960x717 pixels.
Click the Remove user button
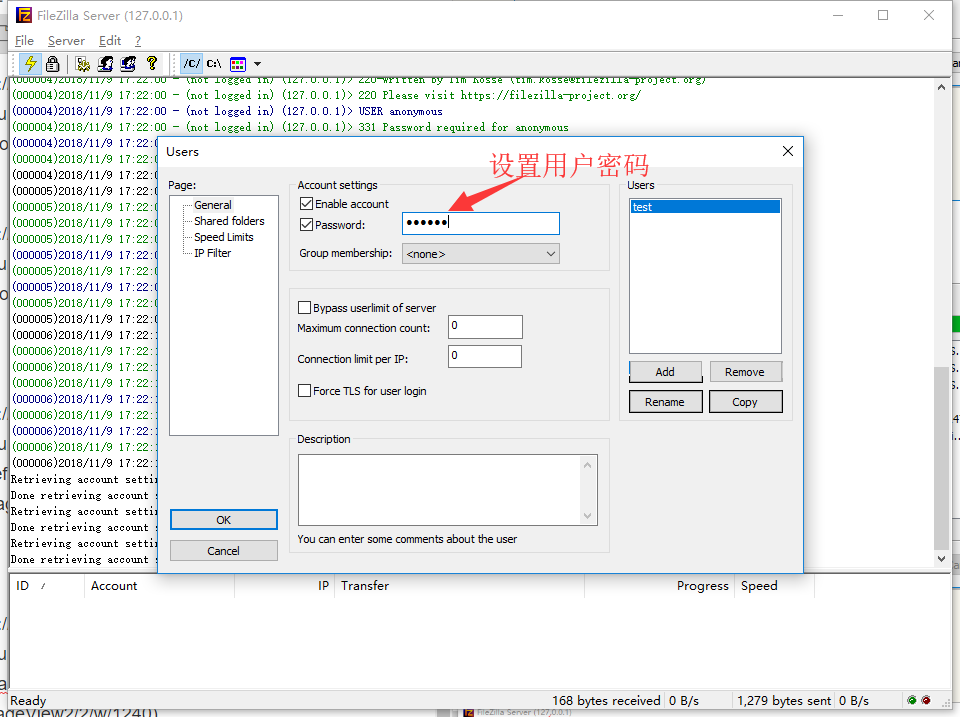[745, 372]
